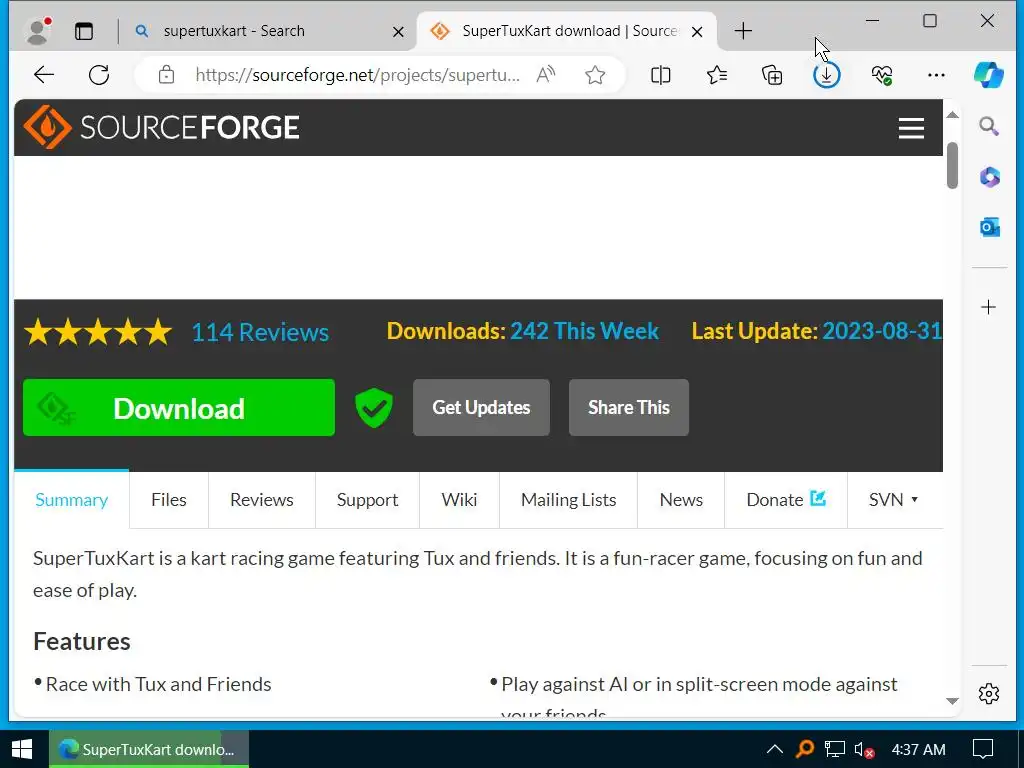The width and height of the screenshot is (1024, 768).
Task: Open the 4:37 AM clock
Action: (918, 750)
